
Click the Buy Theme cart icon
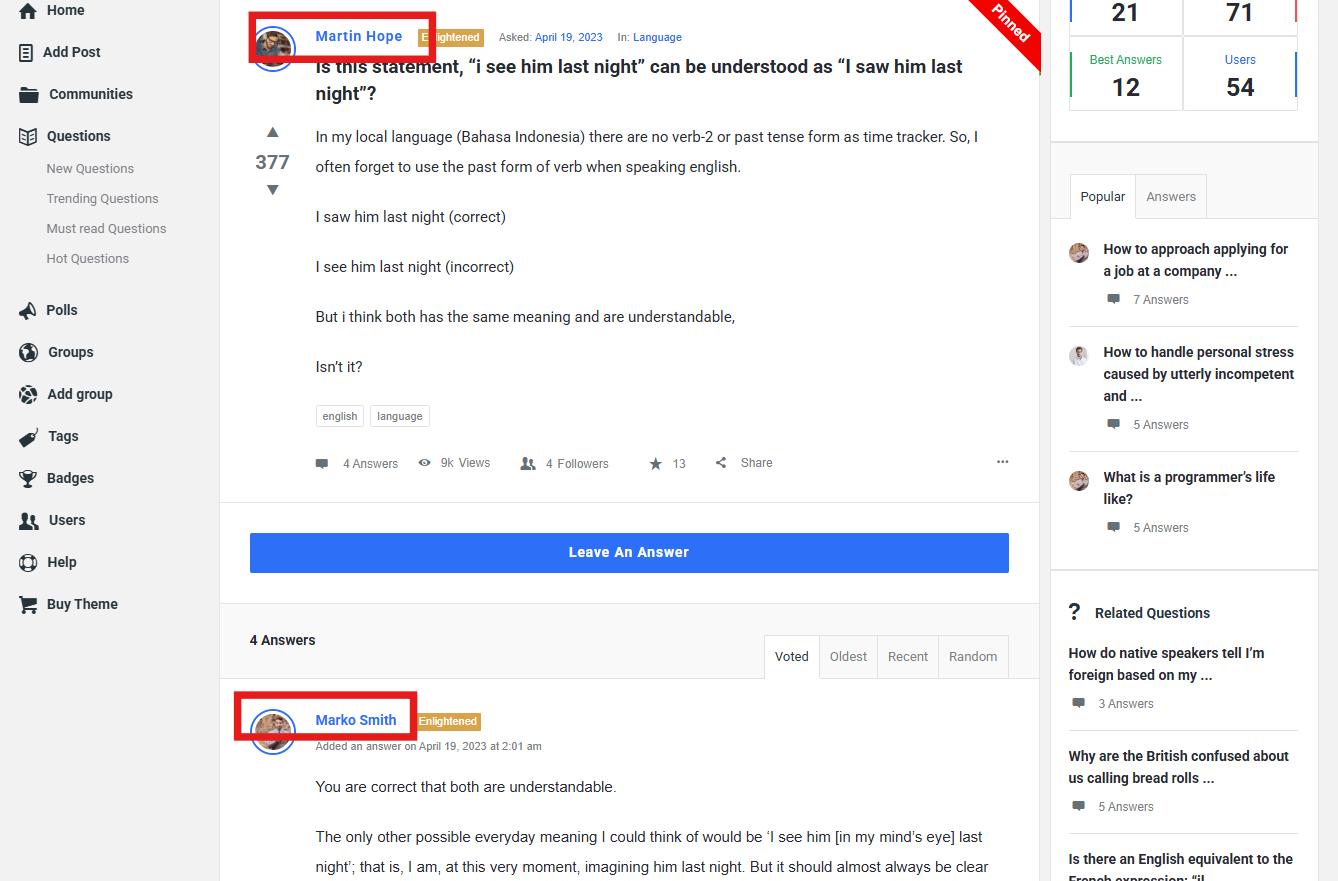click(x=28, y=605)
